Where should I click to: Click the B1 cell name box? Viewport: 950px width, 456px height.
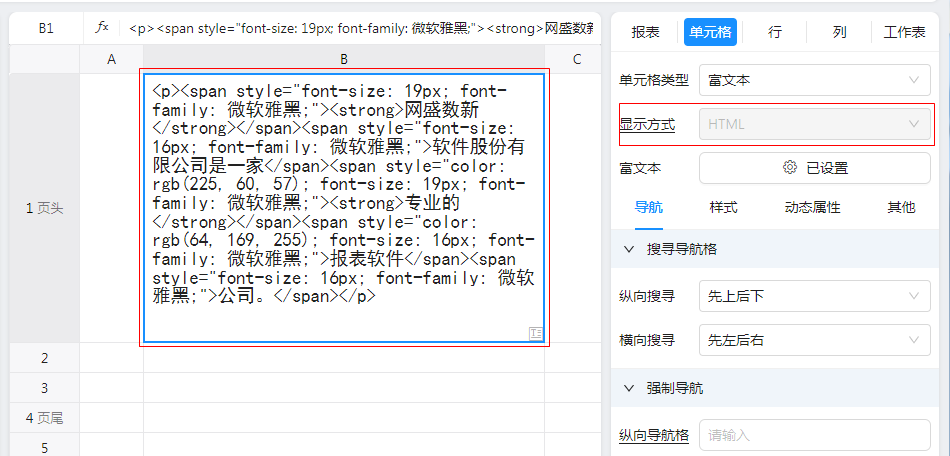[x=46, y=28]
